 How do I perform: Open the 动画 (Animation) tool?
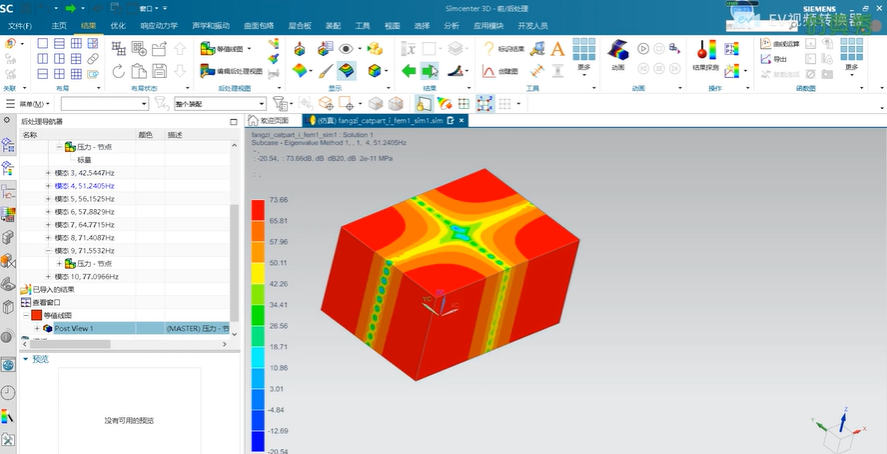[617, 53]
